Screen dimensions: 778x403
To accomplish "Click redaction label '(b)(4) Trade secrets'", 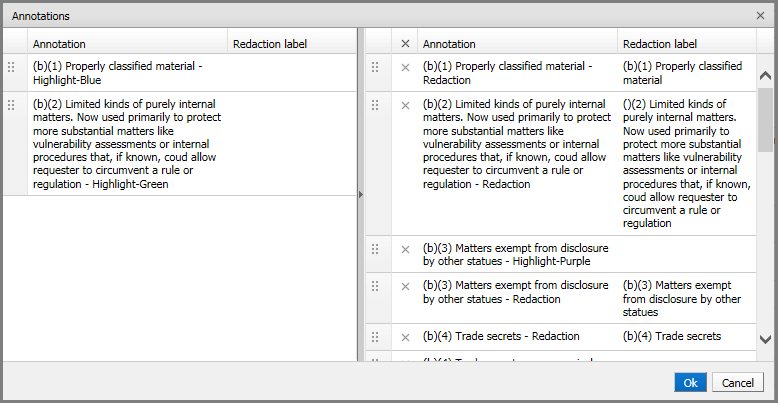I will pos(672,336).
